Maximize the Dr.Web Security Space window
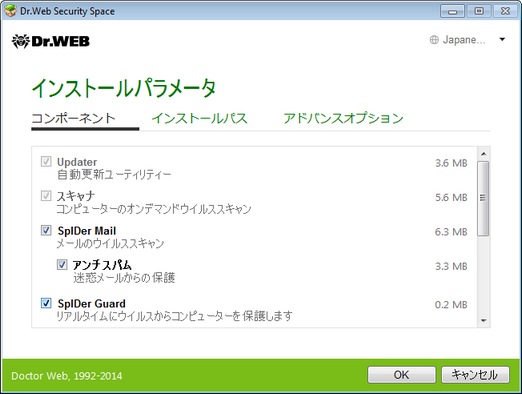 click(x=479, y=11)
